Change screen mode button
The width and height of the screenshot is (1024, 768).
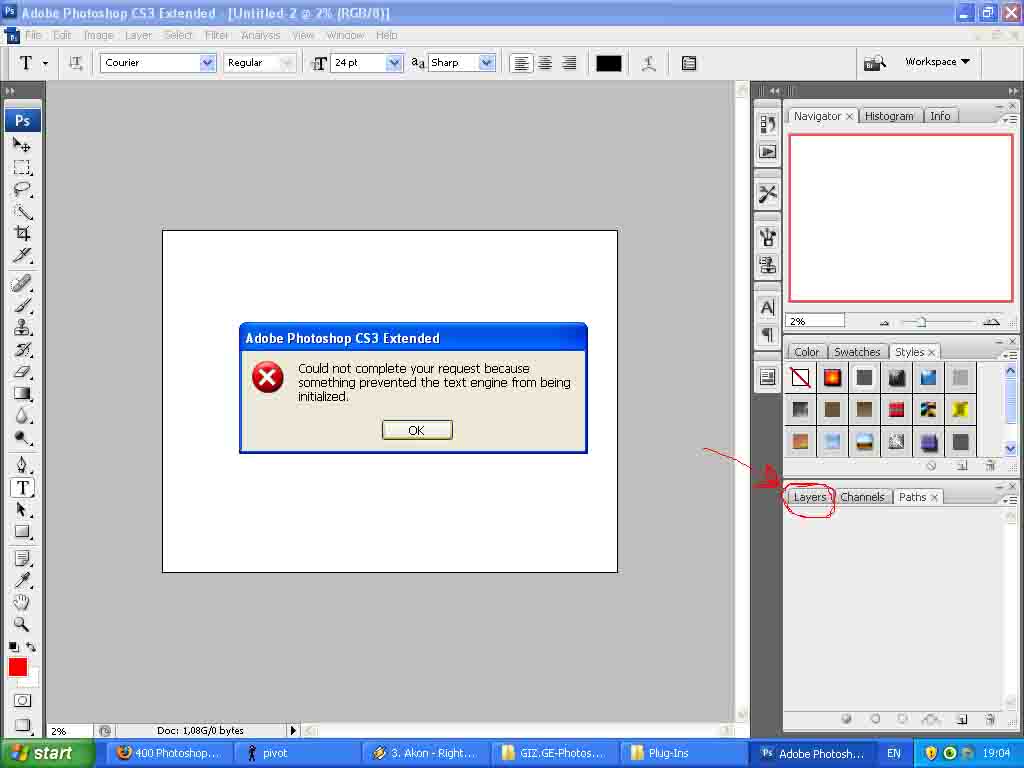22,725
